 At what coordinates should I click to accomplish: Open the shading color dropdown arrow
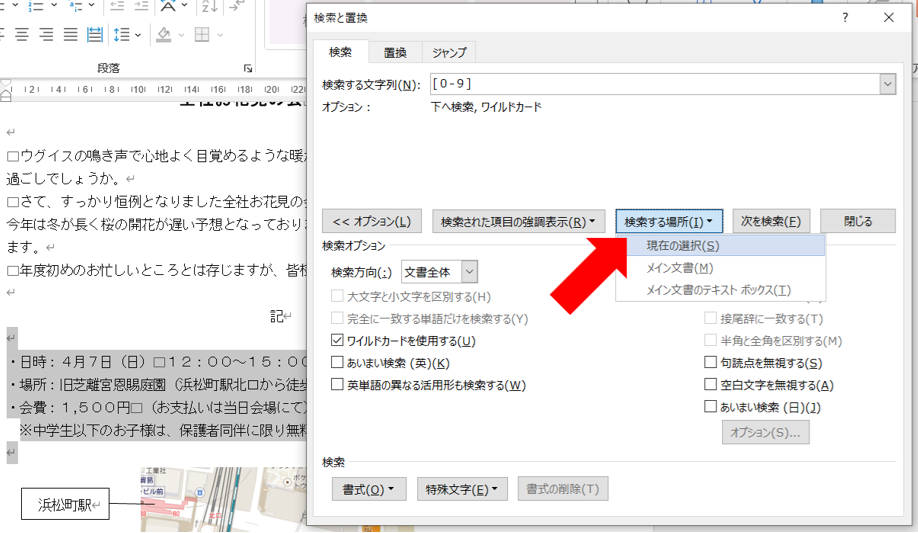[181, 35]
